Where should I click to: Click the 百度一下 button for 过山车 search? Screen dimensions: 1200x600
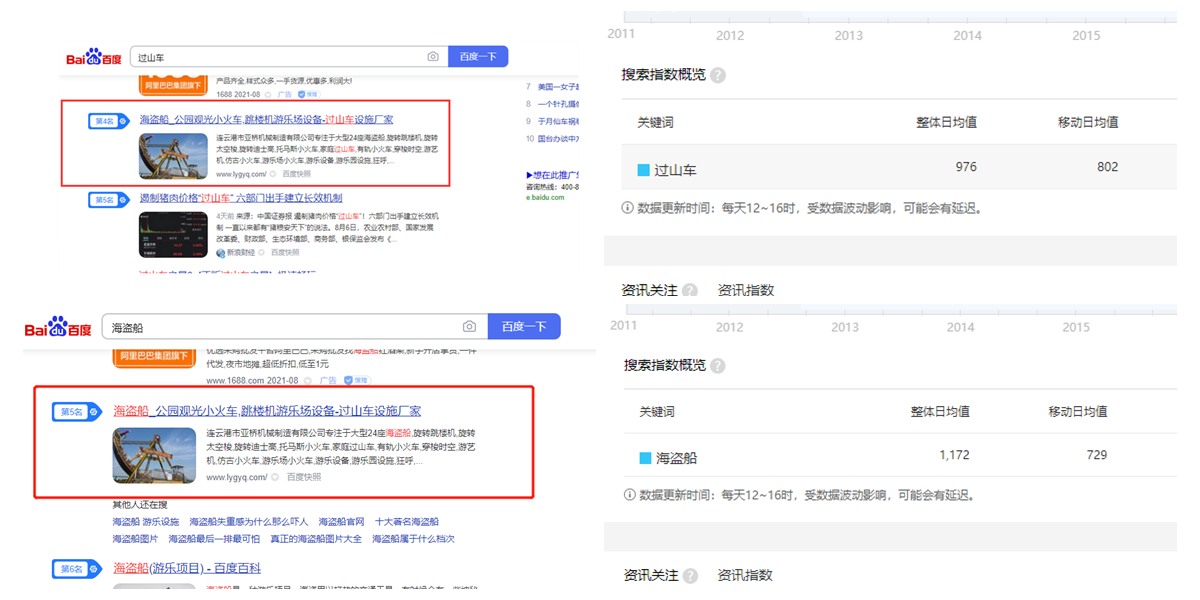pyautogui.click(x=478, y=57)
